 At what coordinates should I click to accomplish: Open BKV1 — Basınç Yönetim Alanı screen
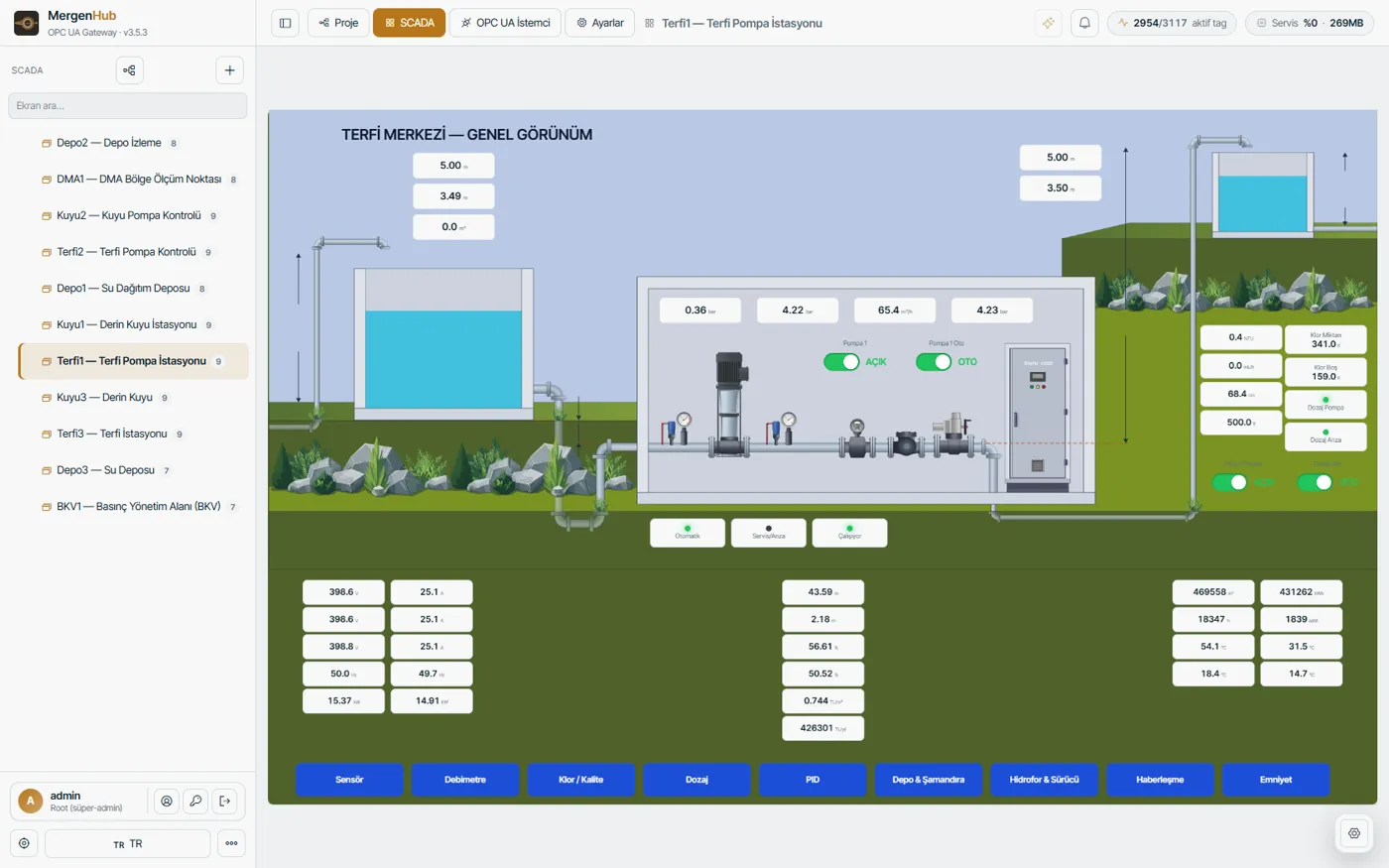[133, 507]
